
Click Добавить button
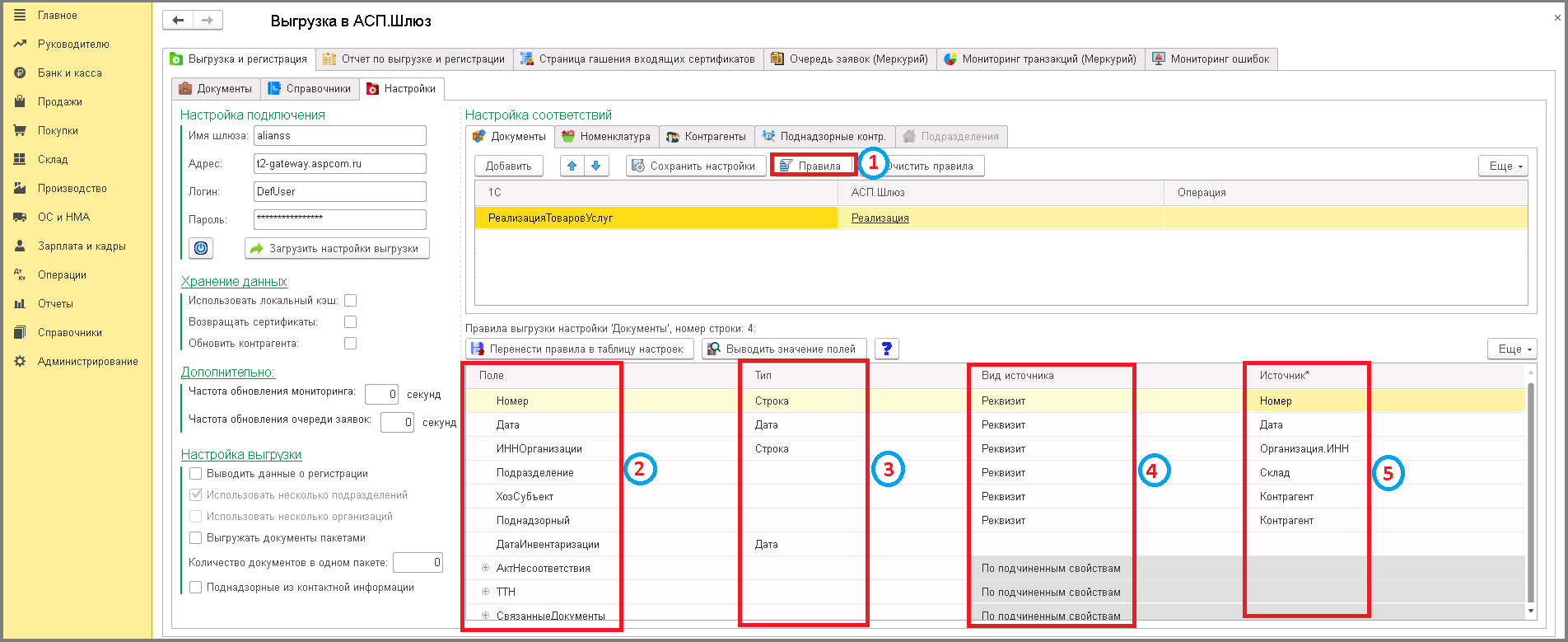(509, 166)
